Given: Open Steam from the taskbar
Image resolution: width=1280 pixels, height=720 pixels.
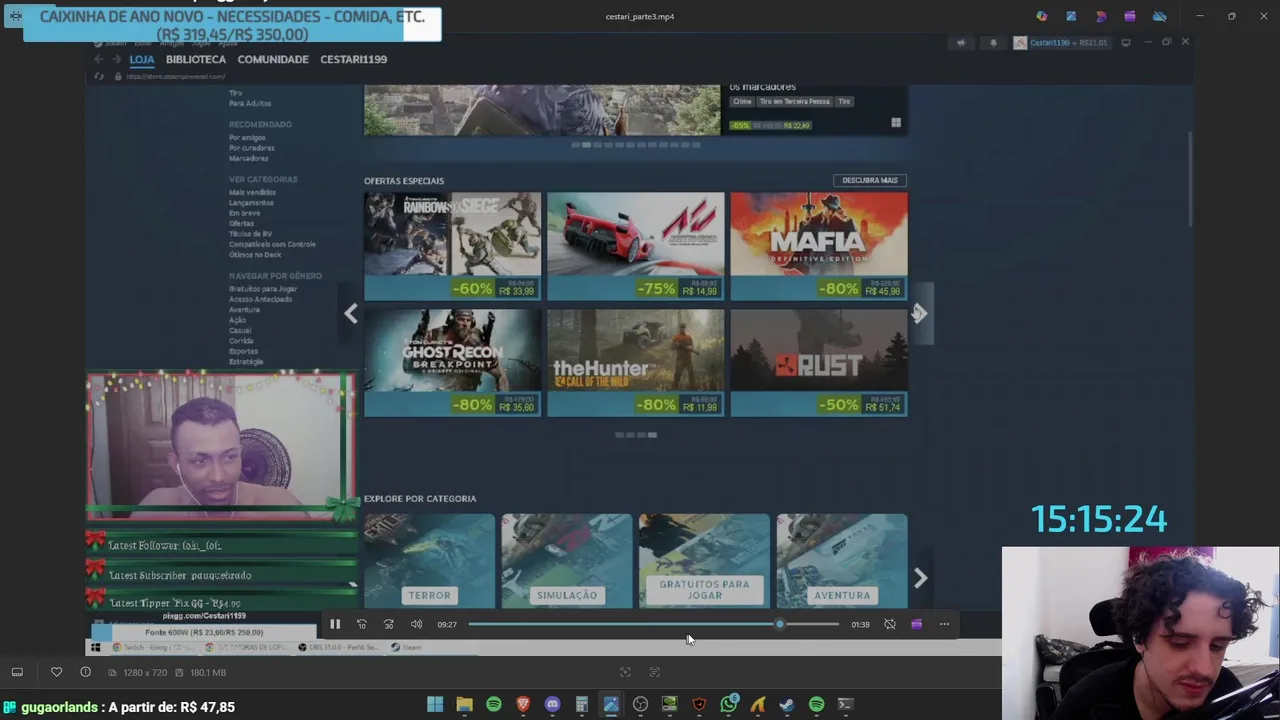Looking at the screenshot, I should click(787, 704).
